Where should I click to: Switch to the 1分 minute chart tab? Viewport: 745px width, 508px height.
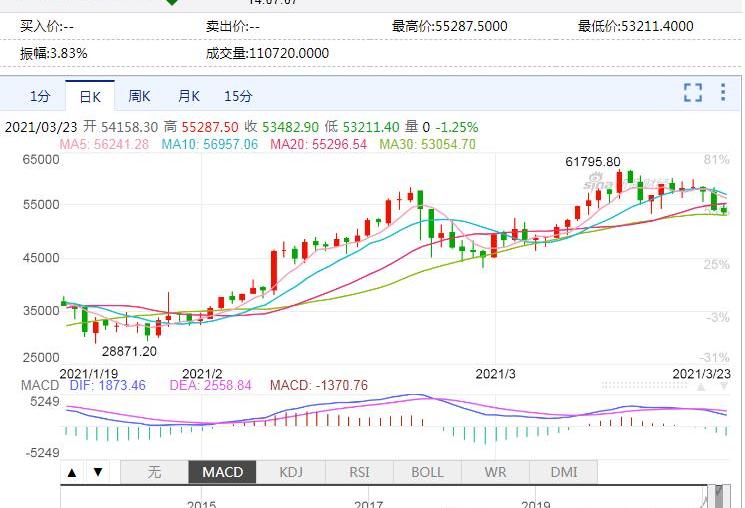(39, 96)
